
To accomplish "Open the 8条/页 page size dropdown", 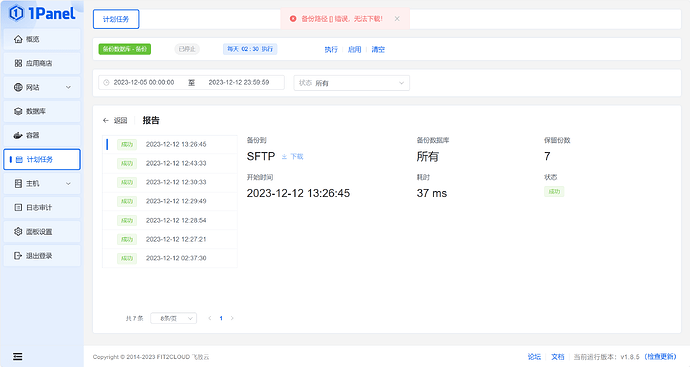I will 173,318.
